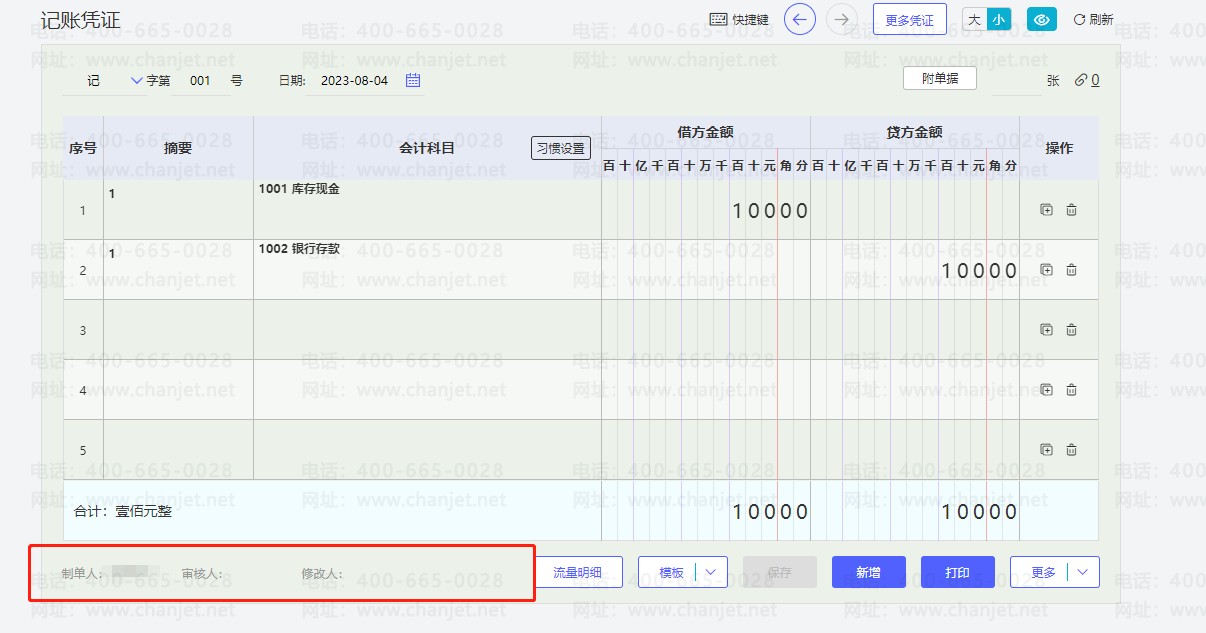This screenshot has height=633, width=1206.
Task: Go to the previous voucher arrow
Action: click(799, 19)
